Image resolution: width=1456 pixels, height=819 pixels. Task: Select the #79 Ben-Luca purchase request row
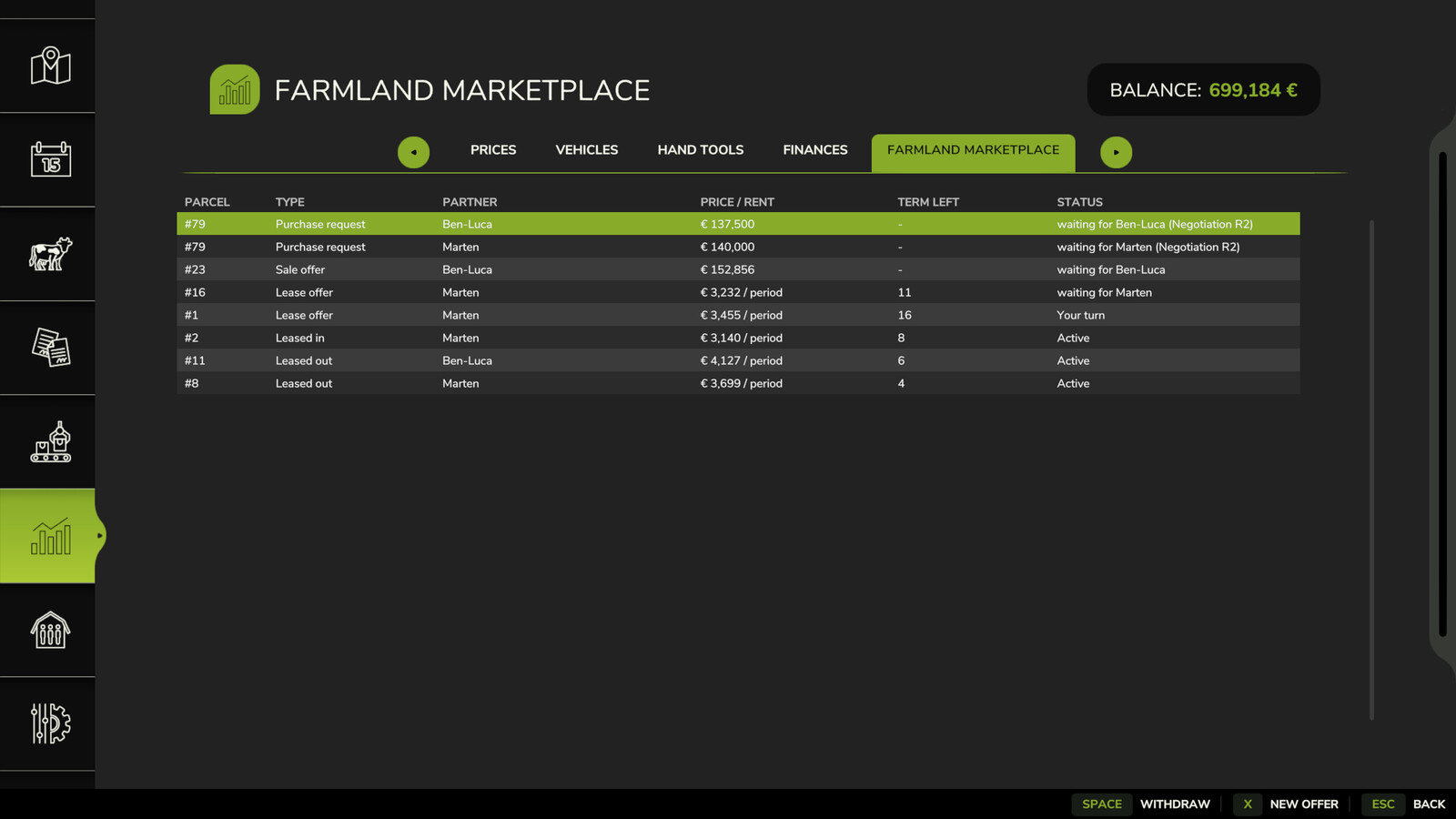coord(738,224)
